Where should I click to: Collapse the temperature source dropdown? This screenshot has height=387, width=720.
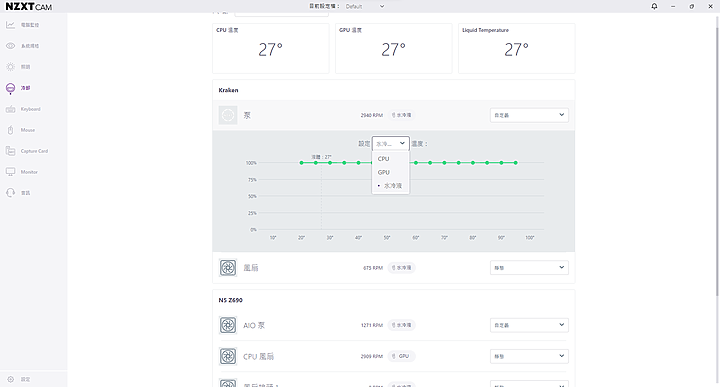tap(390, 144)
